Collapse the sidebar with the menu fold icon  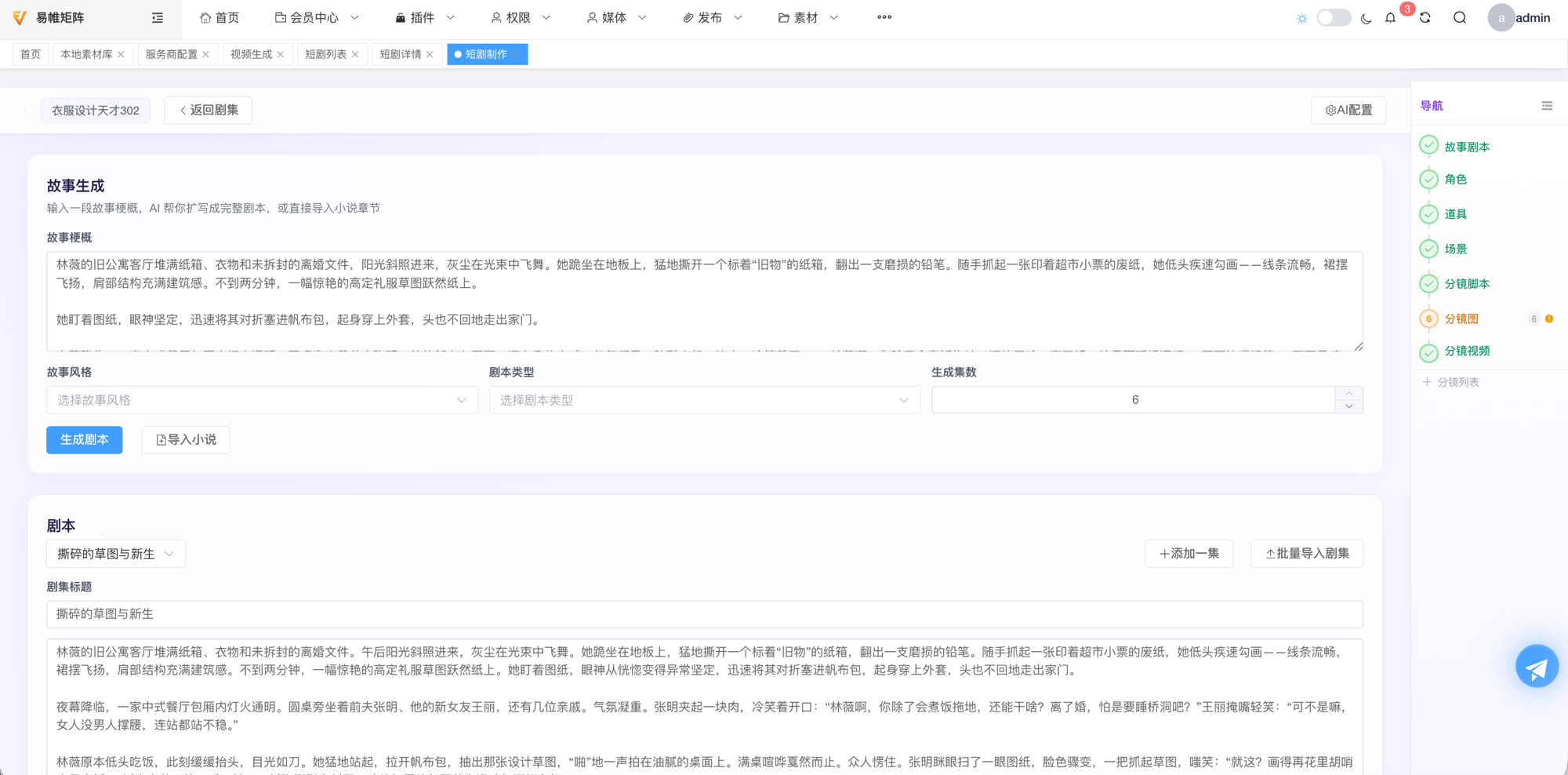(158, 17)
